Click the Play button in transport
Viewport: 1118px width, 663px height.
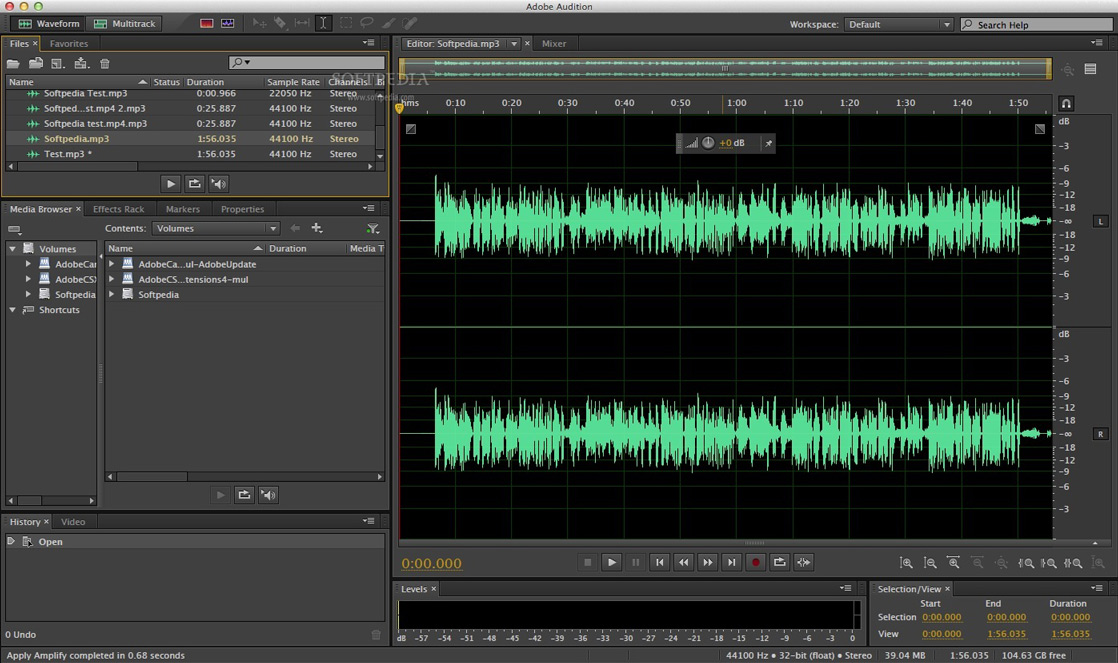pos(612,562)
